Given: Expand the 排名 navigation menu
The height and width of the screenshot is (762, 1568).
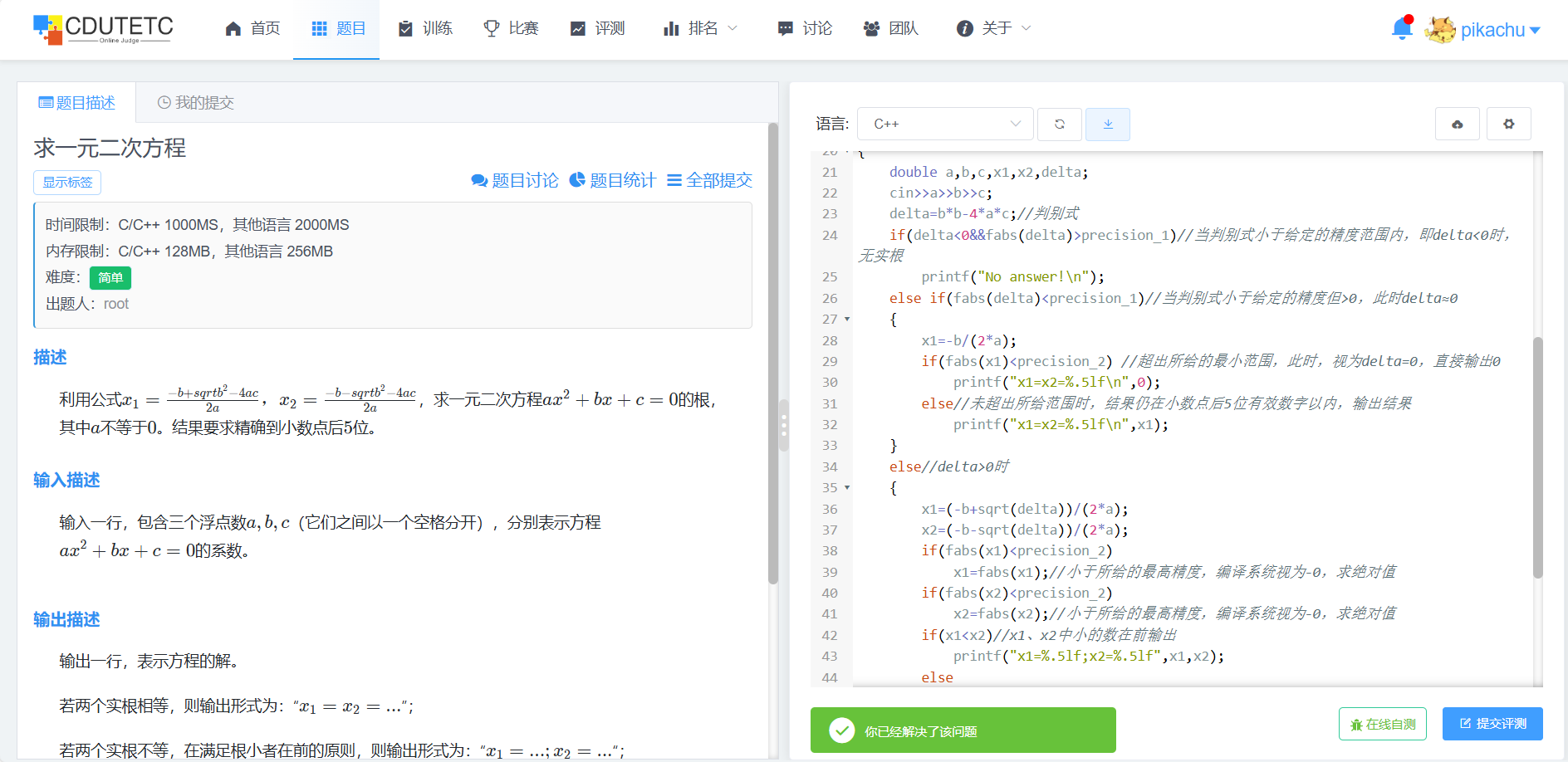Looking at the screenshot, I should point(700,29).
